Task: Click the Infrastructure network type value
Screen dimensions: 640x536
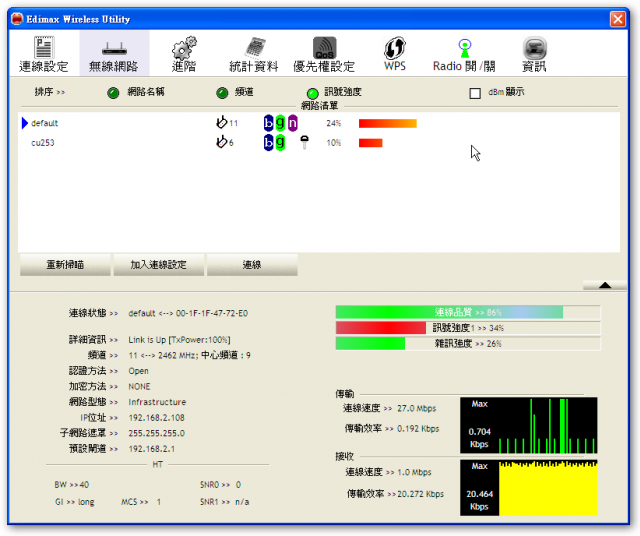Action: tap(157, 403)
